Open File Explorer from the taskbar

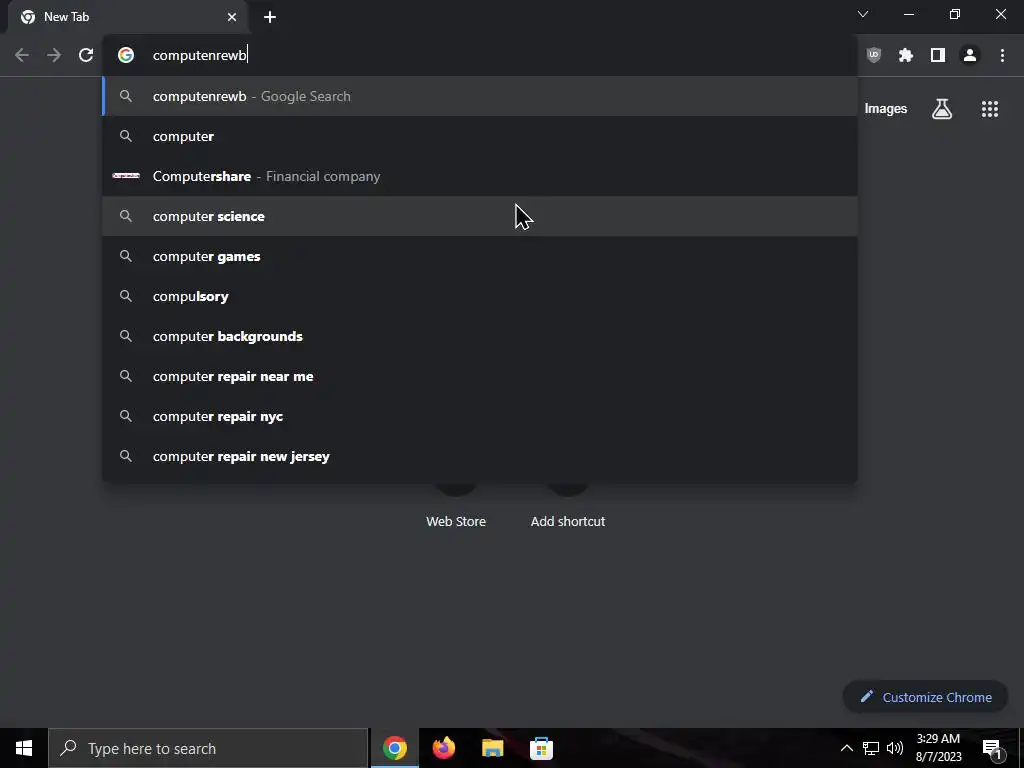pos(492,748)
